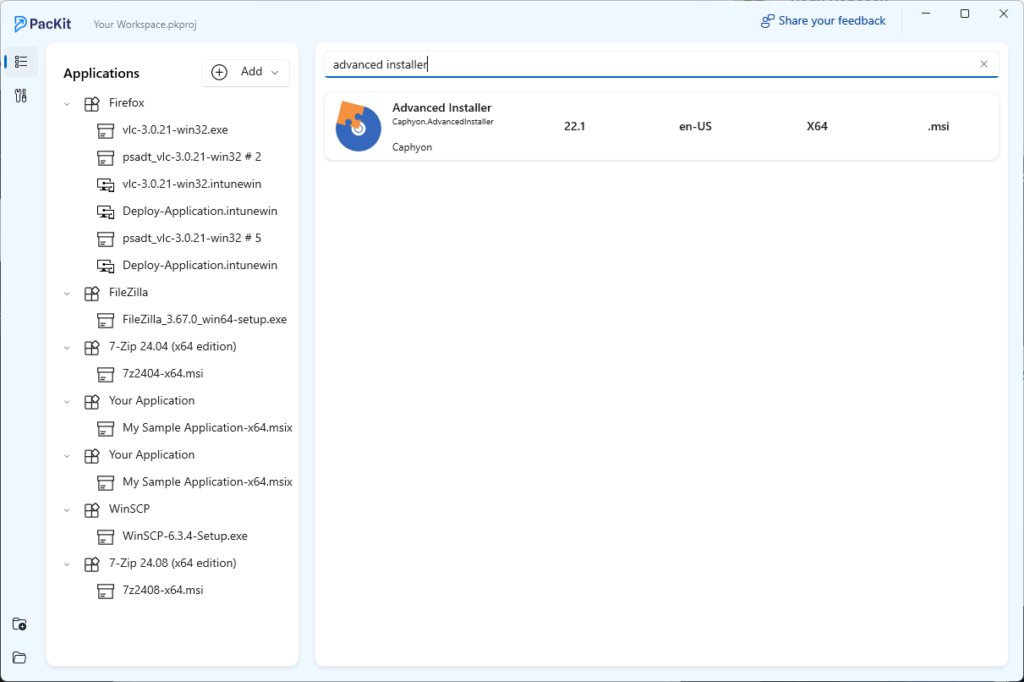
Task: Click the FileZilla application icon
Action: (92, 293)
